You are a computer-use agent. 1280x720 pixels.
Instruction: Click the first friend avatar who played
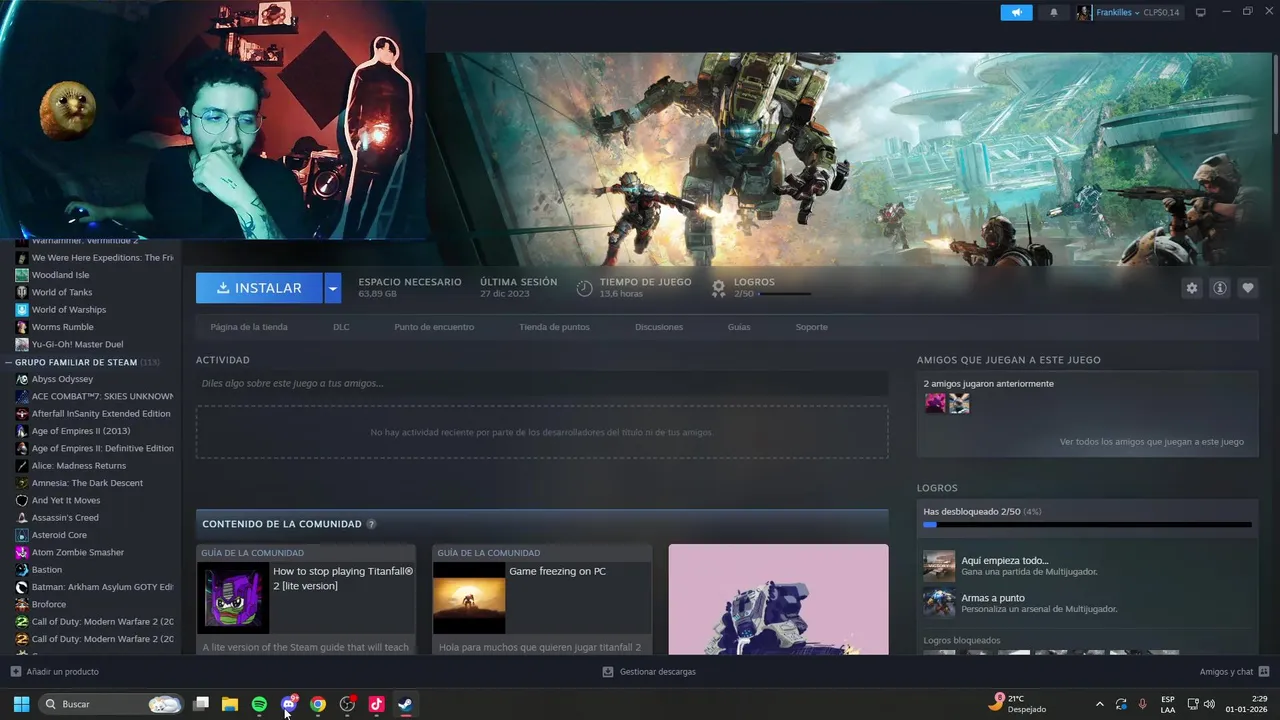pos(935,403)
